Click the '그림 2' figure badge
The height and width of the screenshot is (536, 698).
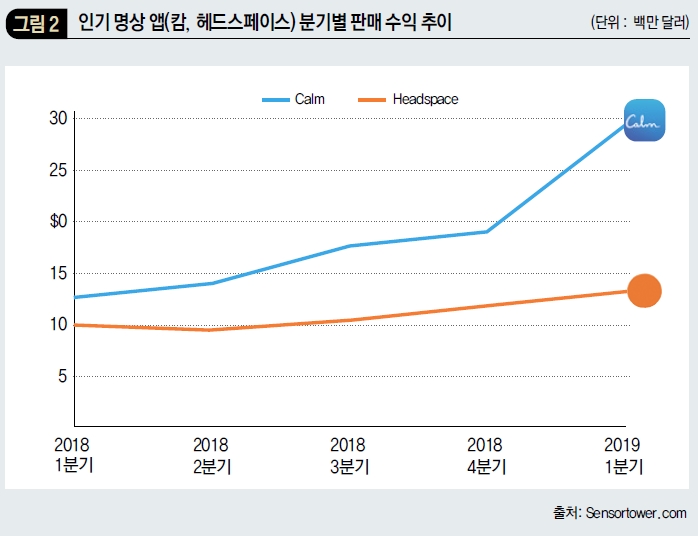(36, 24)
